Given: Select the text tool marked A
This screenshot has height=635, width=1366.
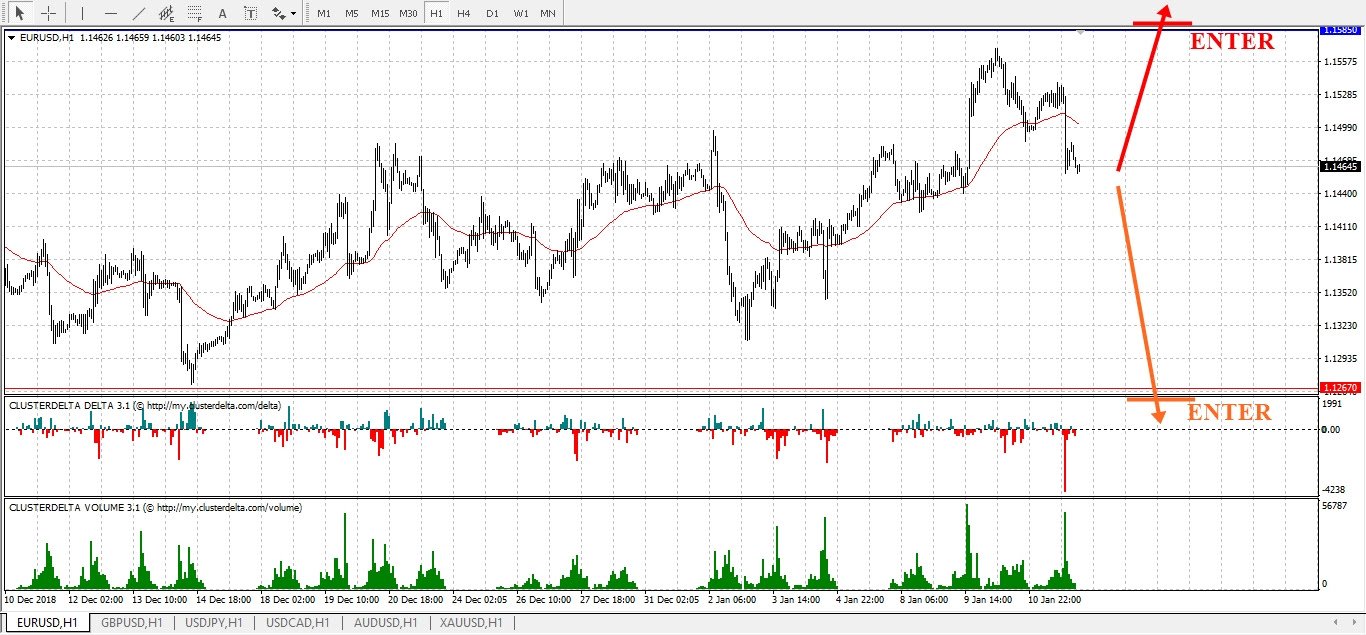Looking at the screenshot, I should tap(222, 14).
